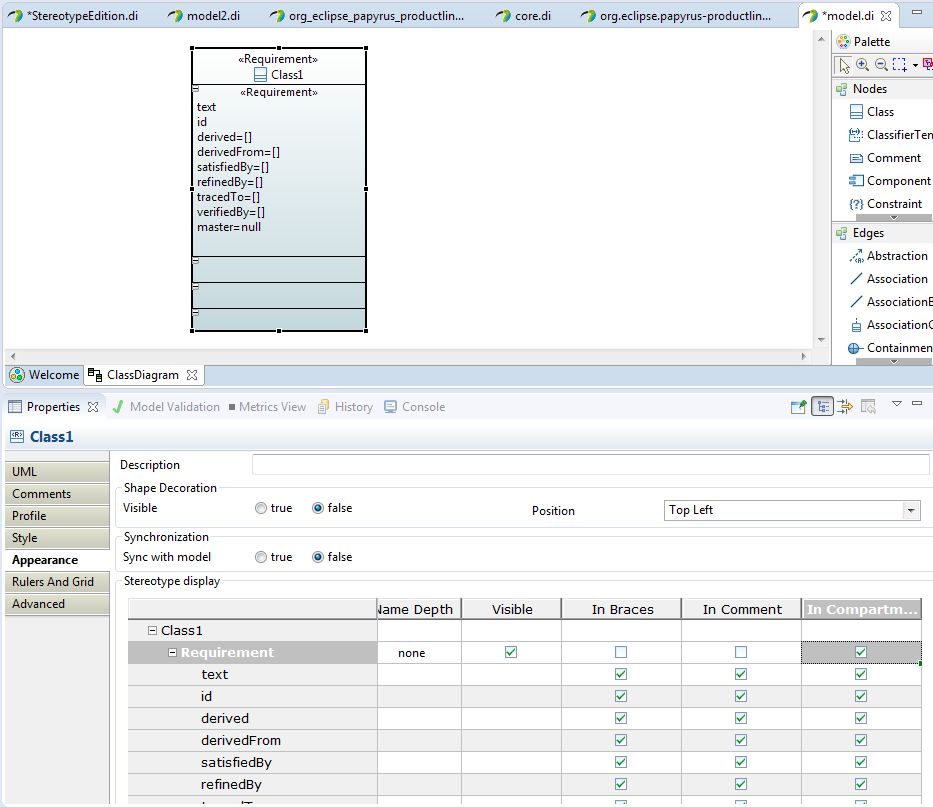Collapse the Edges palette drawer

[x=868, y=233]
